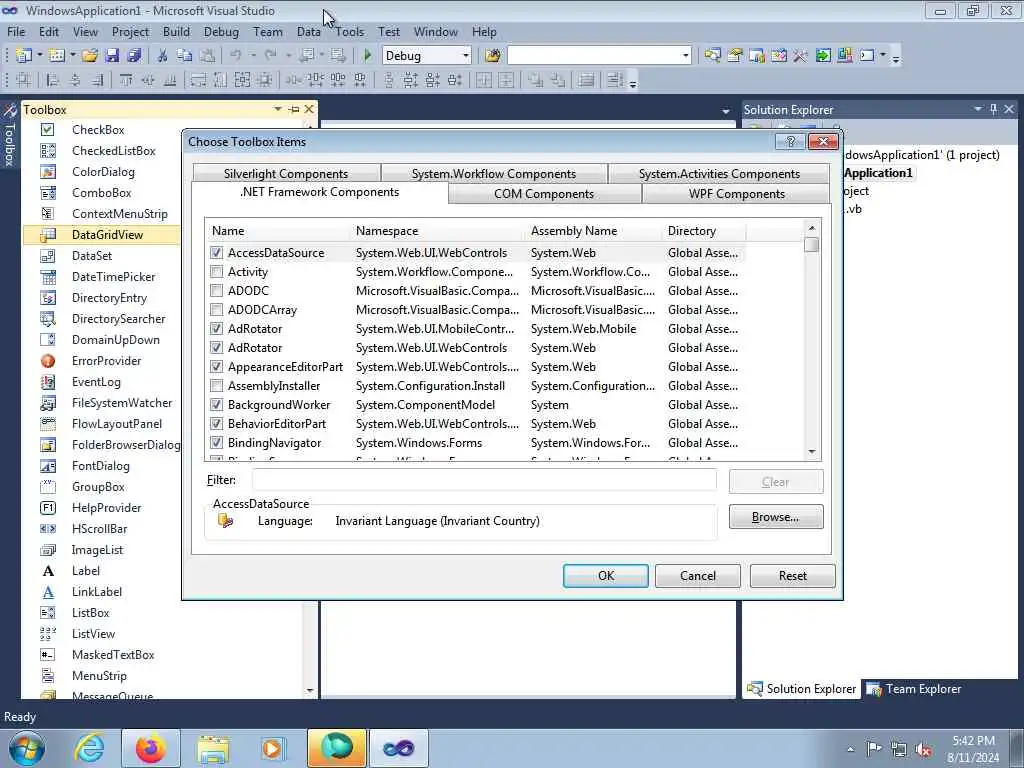This screenshot has height=768, width=1024.
Task: Select DataGridView icon in Toolbox
Action: coord(48,235)
